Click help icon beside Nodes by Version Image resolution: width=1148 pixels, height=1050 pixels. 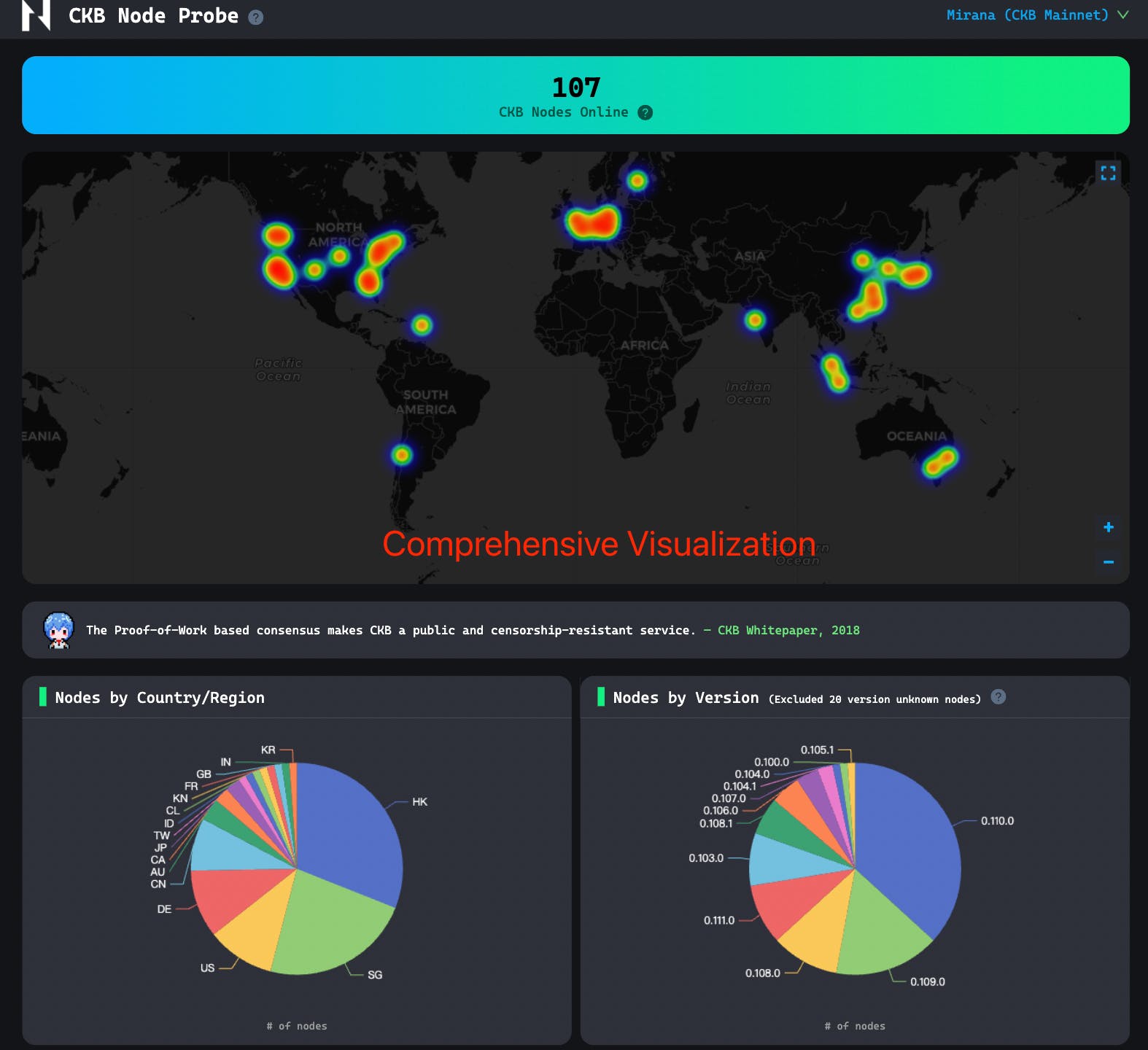point(998,697)
